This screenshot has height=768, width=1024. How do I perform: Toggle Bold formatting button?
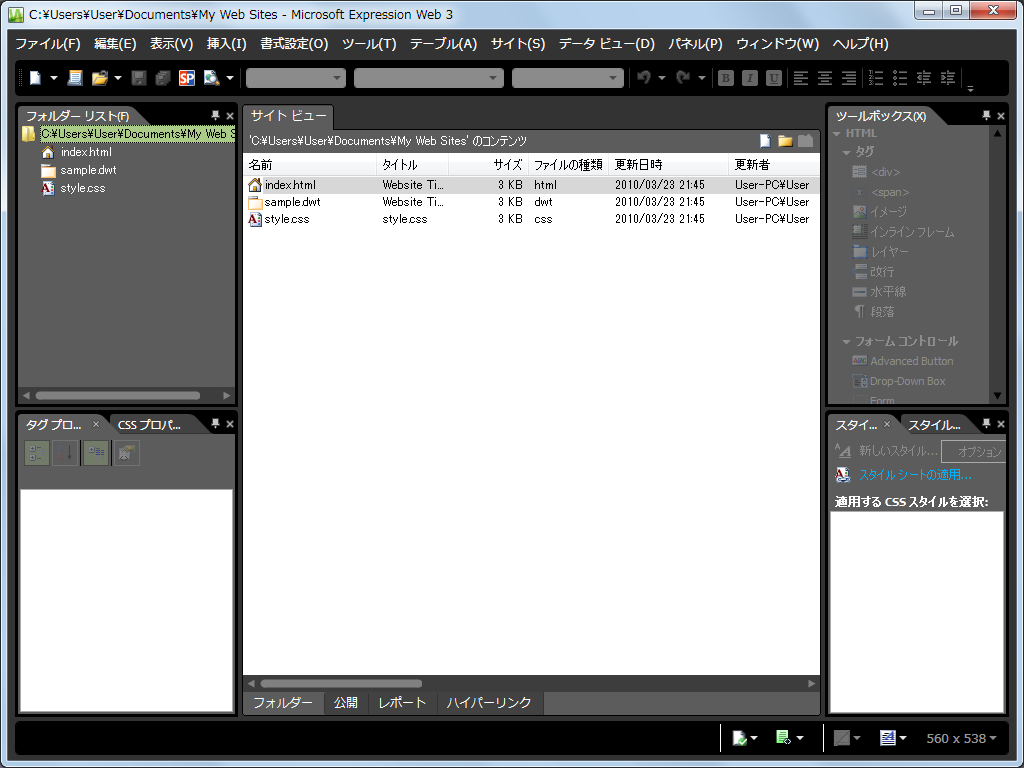tap(726, 78)
